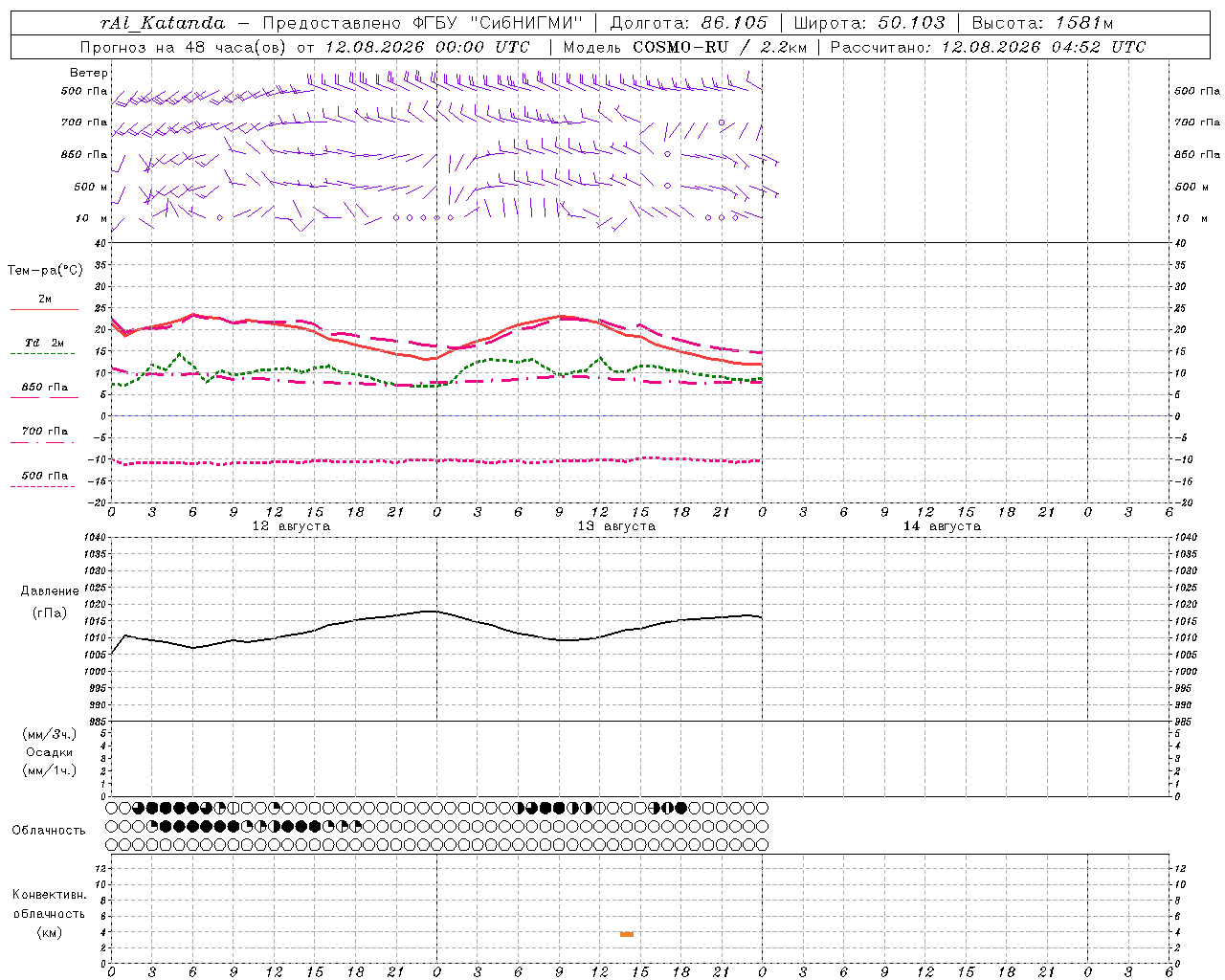The image size is (1225, 980).
Task: Click the 500 гПа dotted legend entry
Action: tap(45, 479)
